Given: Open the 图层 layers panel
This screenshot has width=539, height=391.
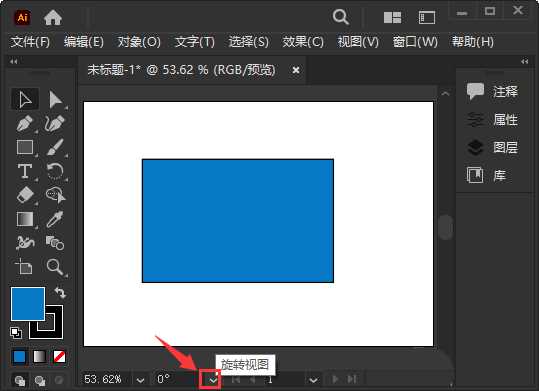Looking at the screenshot, I should tap(492, 148).
